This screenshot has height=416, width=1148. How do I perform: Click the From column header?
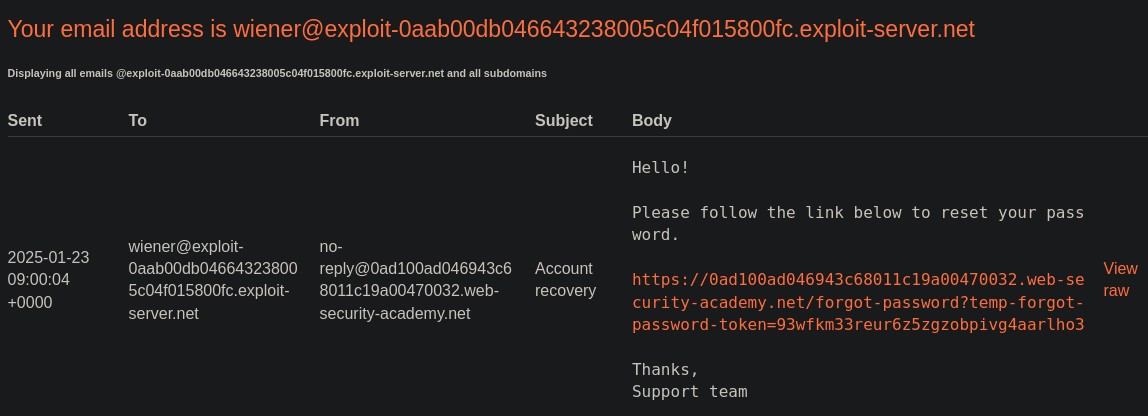pos(339,120)
